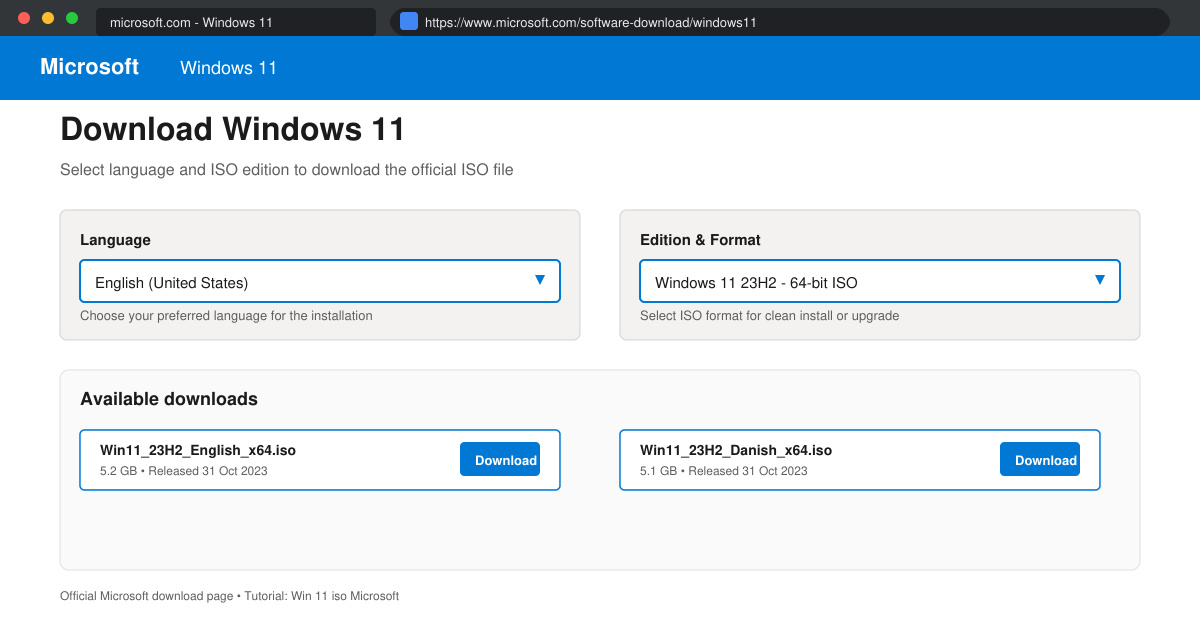1200x630 pixels.
Task: Click the '5.2 GB • Released 31 Oct 2023' text
Action: [184, 471]
